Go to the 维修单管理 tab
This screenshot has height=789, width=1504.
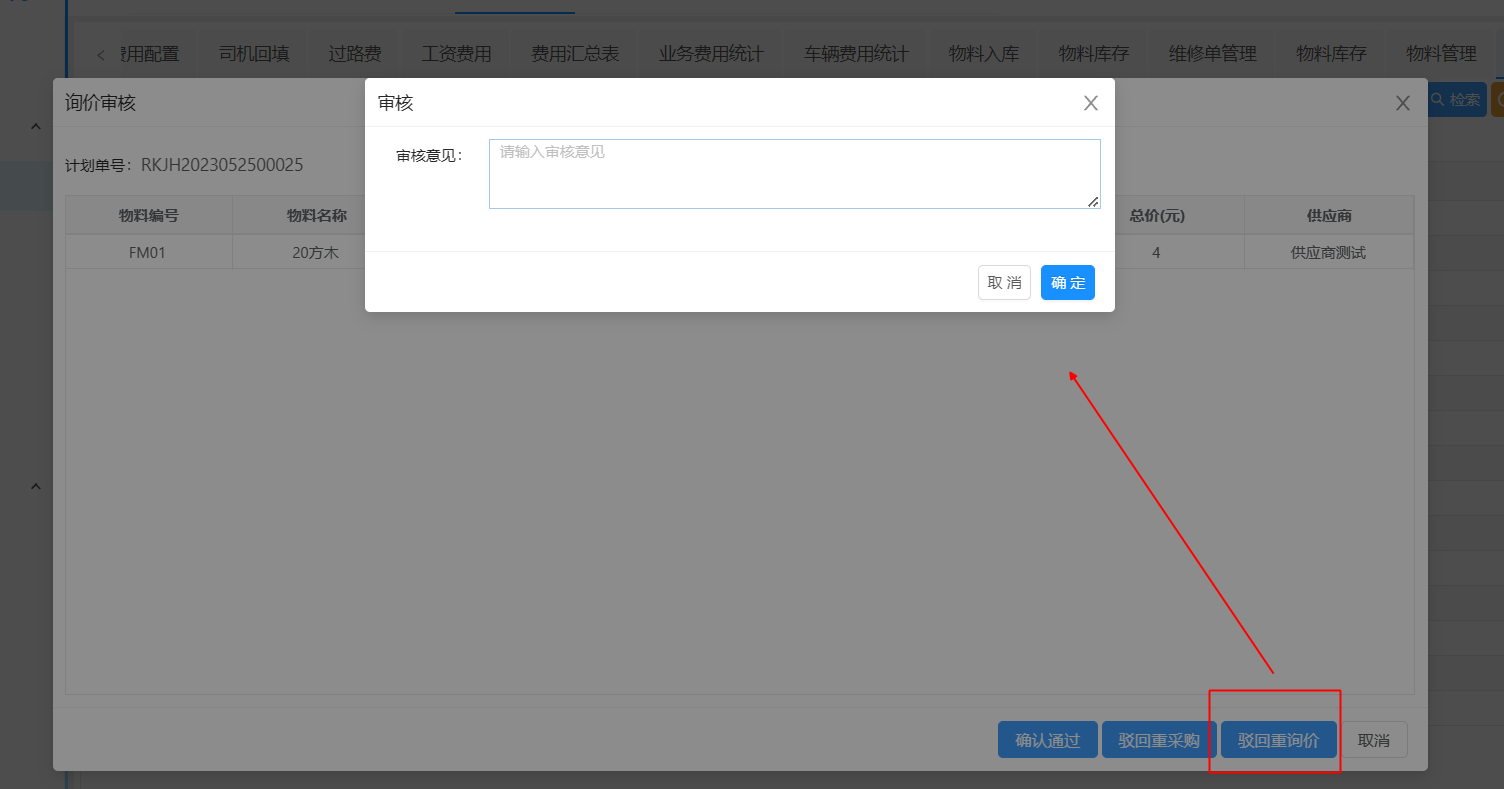1212,54
